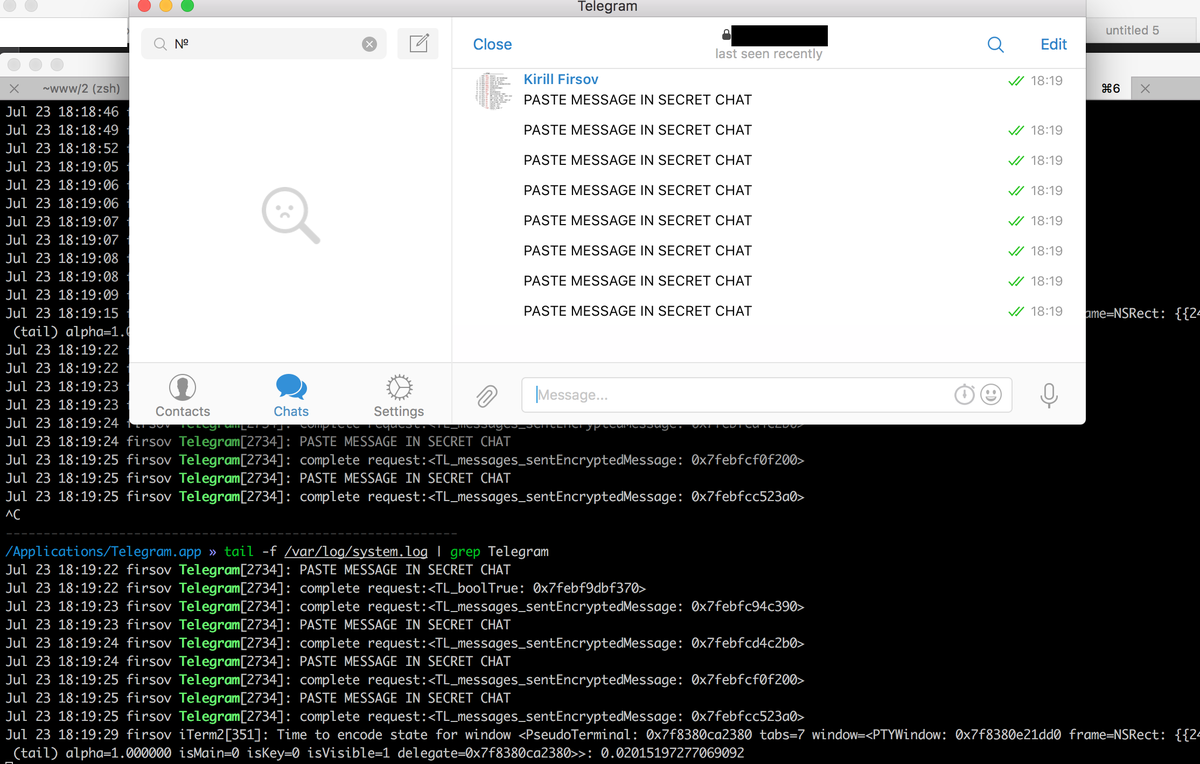Click the last seen recently status

tap(768, 54)
